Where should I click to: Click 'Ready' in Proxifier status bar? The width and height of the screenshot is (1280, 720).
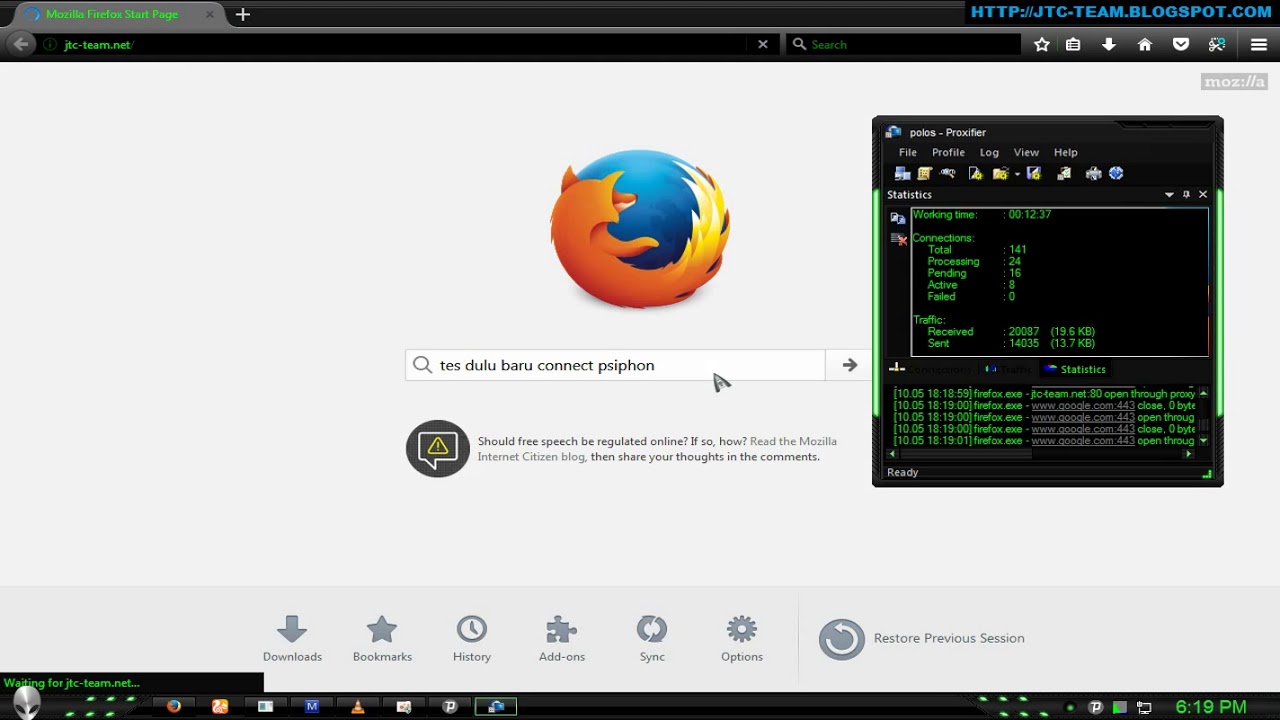tap(902, 472)
